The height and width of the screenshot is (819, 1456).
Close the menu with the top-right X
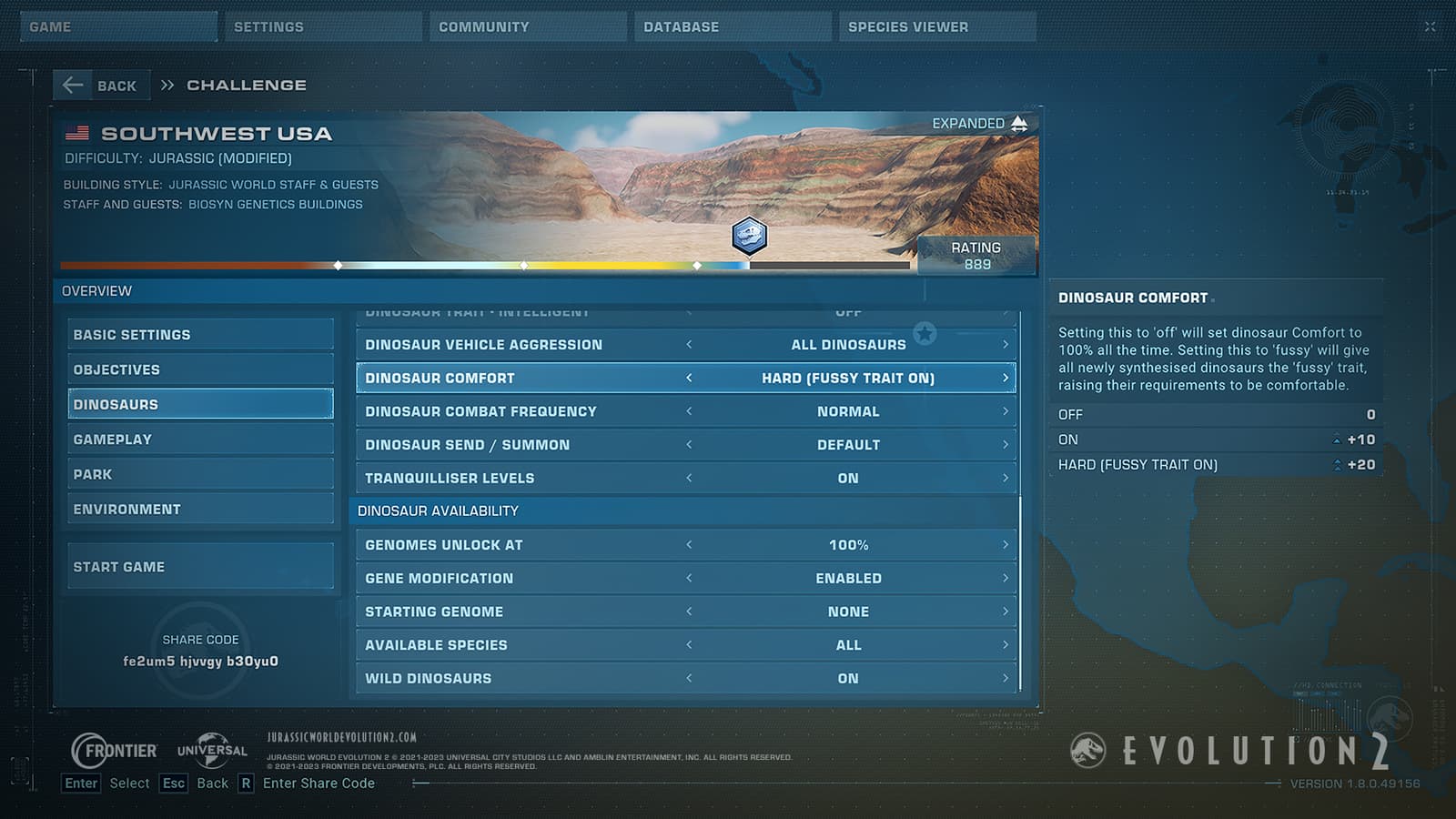1430,26
